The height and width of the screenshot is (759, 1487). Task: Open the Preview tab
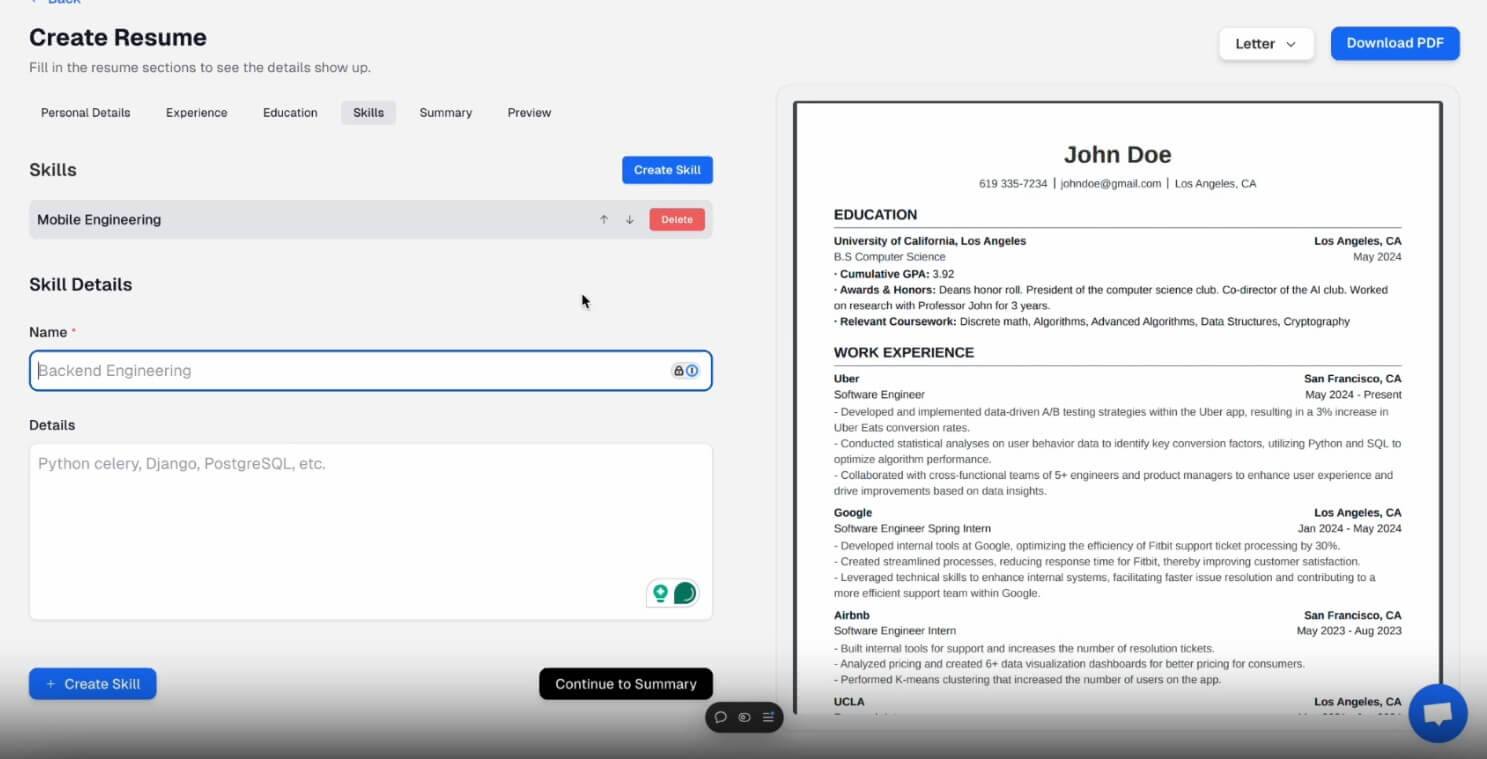[529, 113]
